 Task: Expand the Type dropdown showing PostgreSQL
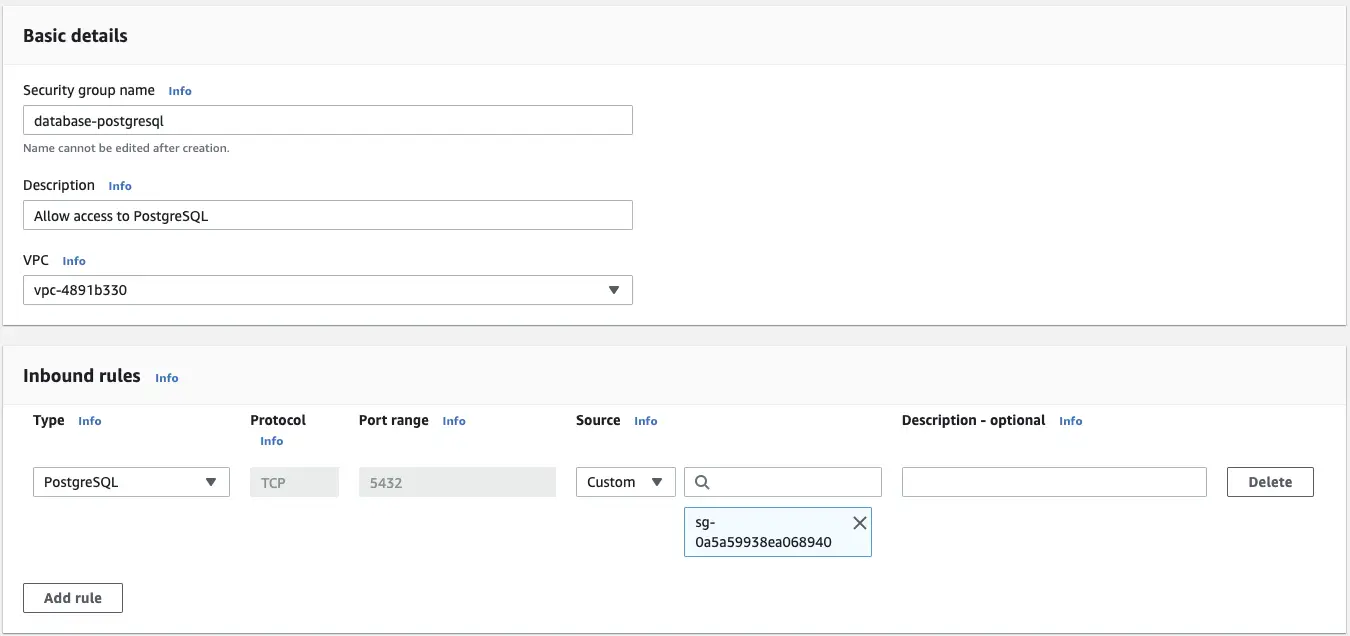(131, 482)
